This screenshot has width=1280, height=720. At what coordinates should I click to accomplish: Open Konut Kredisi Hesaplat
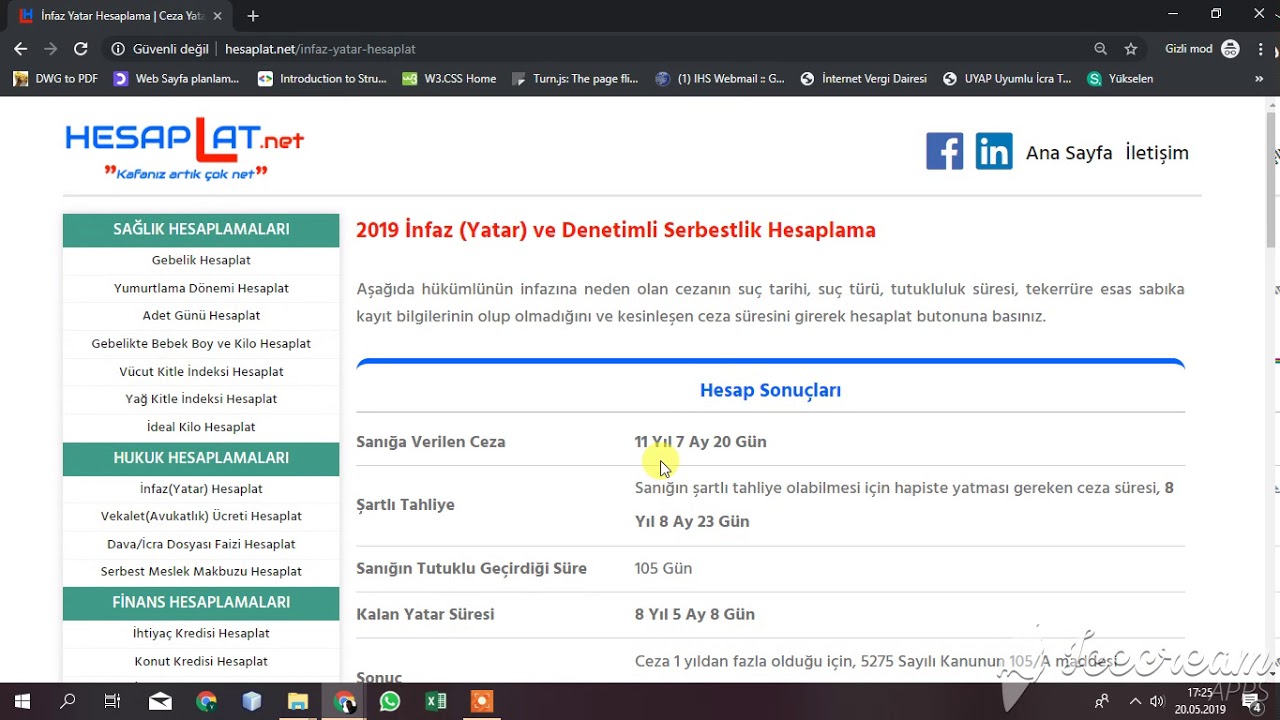[201, 661]
